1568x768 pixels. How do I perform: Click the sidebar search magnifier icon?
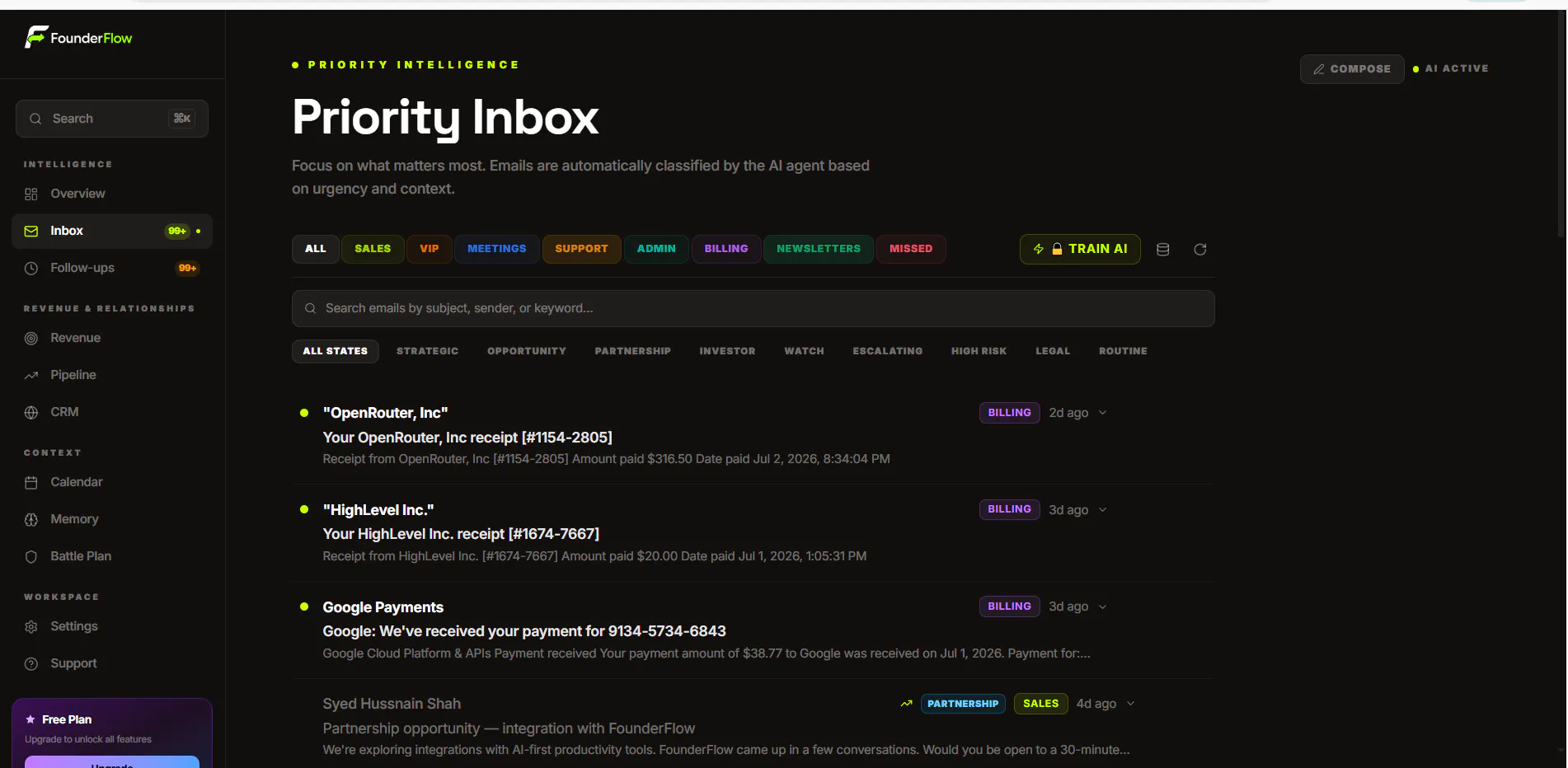(x=35, y=119)
